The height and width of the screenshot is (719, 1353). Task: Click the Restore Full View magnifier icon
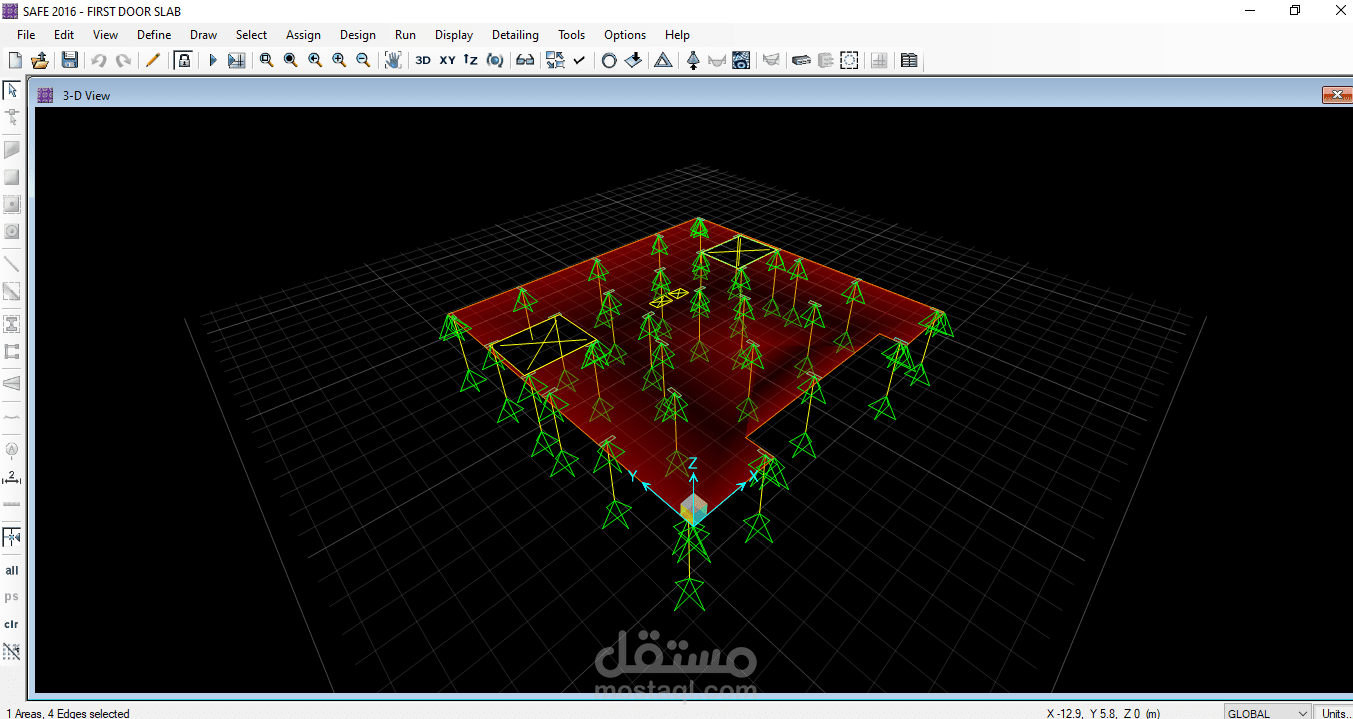290,60
